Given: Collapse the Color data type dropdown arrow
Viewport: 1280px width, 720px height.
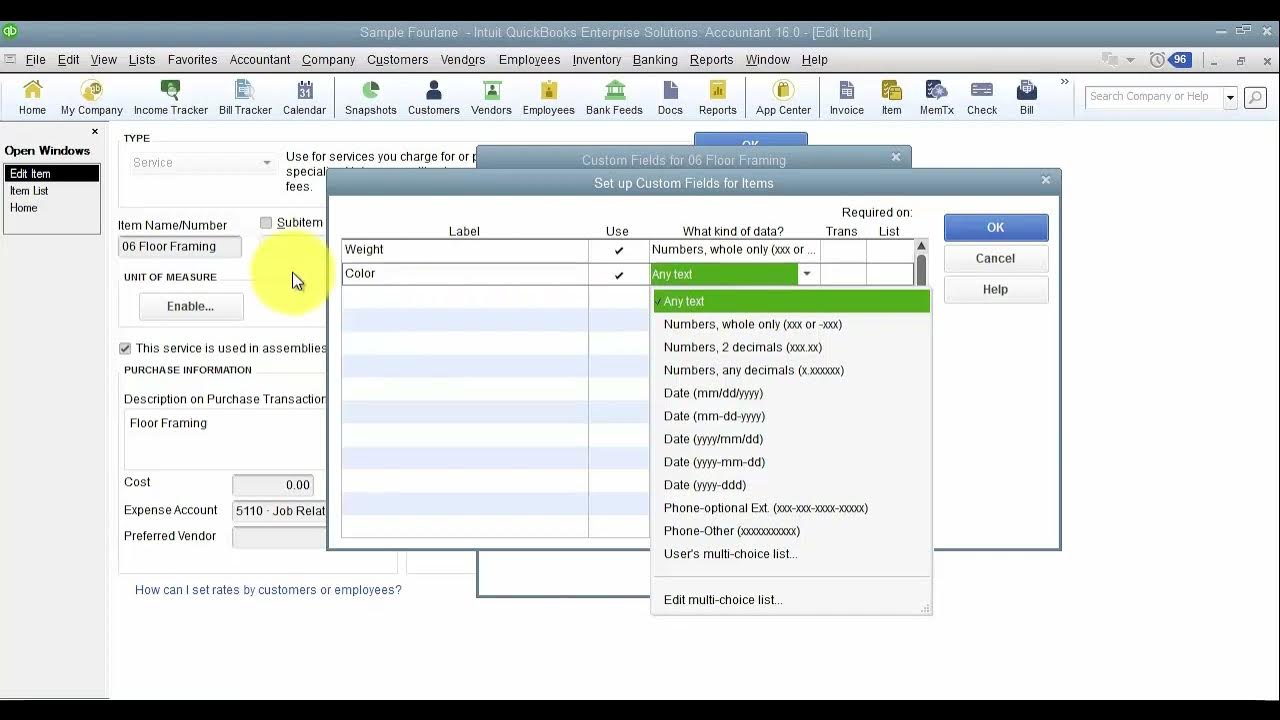Looking at the screenshot, I should click(807, 274).
